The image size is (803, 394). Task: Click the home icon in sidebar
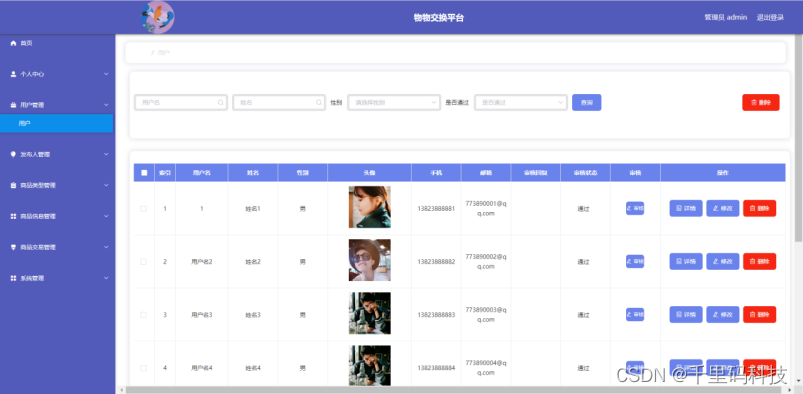pos(13,44)
